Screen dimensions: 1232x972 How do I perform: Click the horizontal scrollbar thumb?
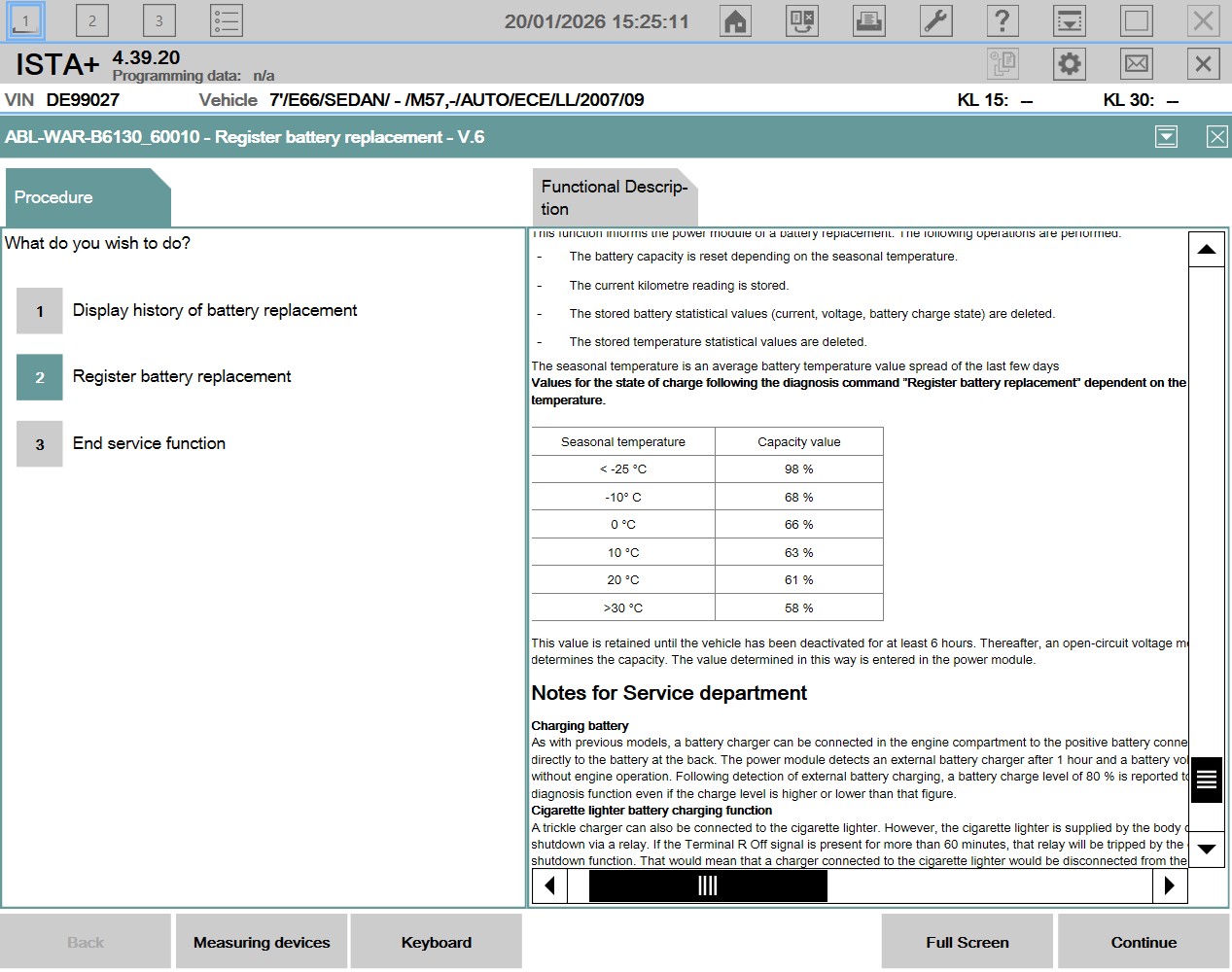click(x=707, y=885)
